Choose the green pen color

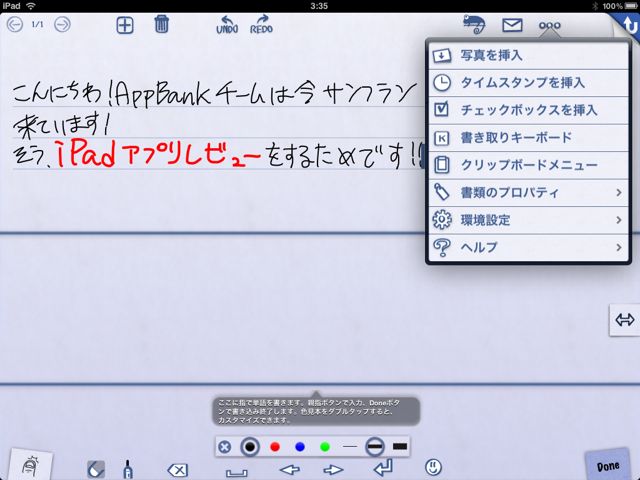click(325, 447)
